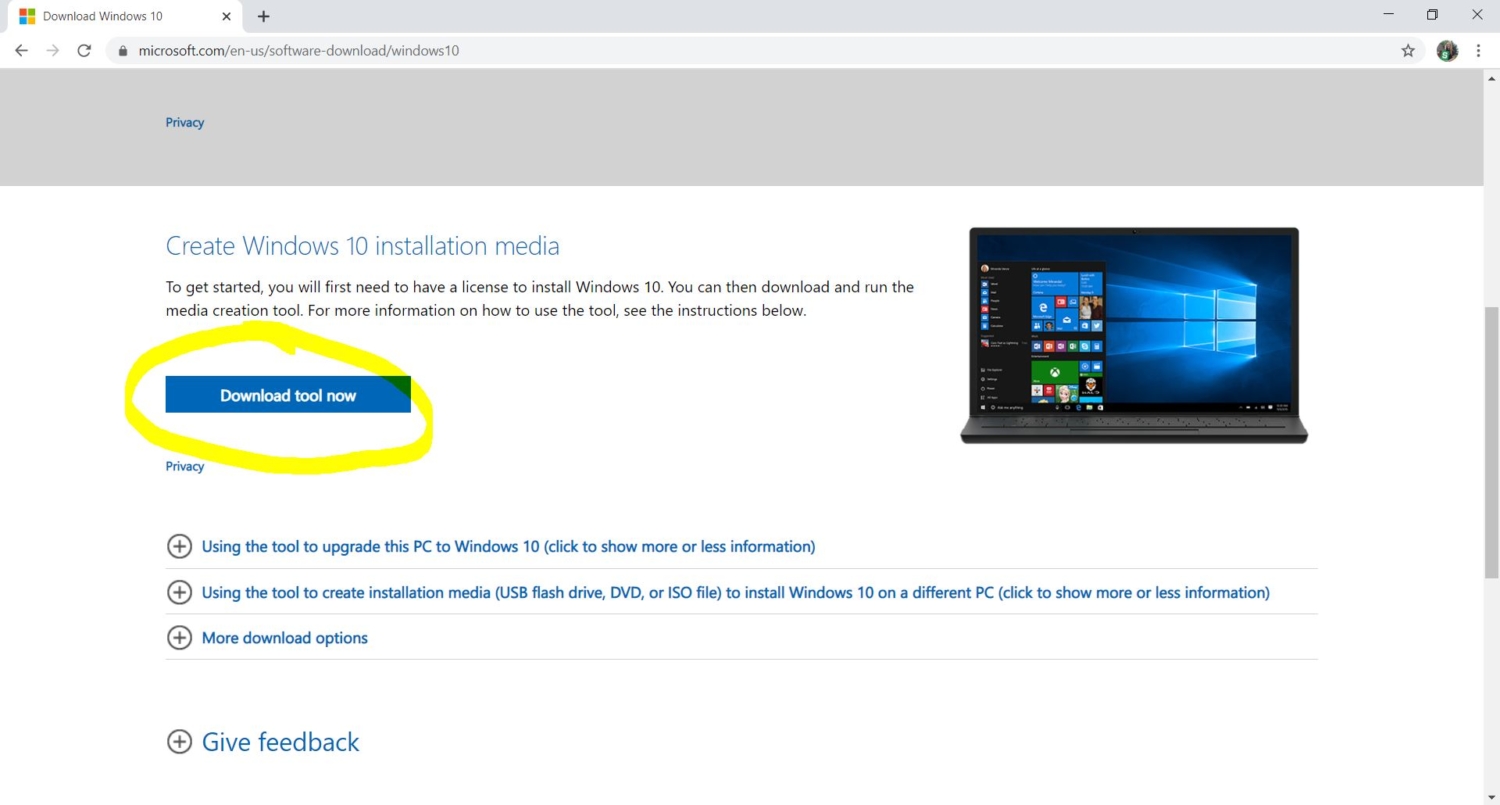The height and width of the screenshot is (805, 1500).
Task: Click the Windows 10 laptop image
Action: (1133, 335)
